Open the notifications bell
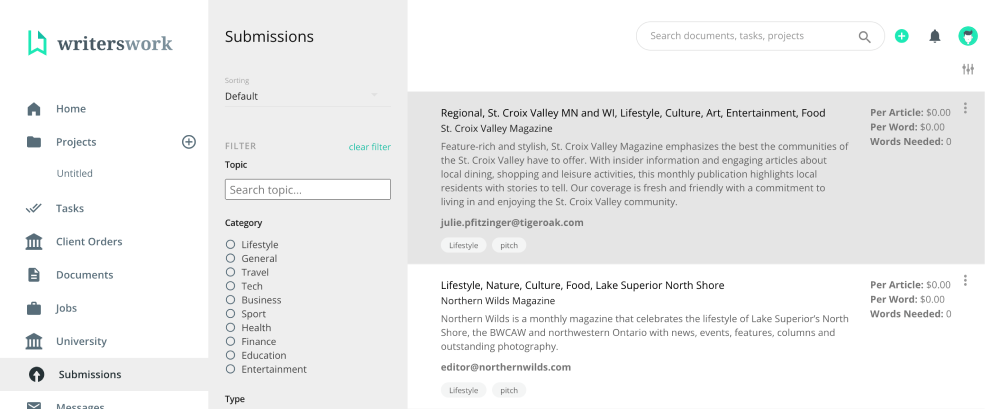Viewport: 1000px width, 409px height. [935, 36]
